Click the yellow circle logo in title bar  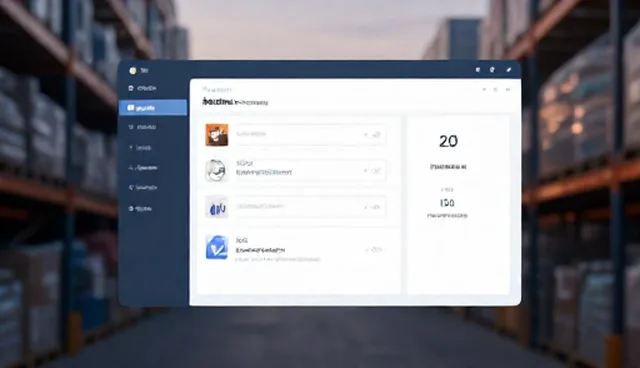pos(133,71)
